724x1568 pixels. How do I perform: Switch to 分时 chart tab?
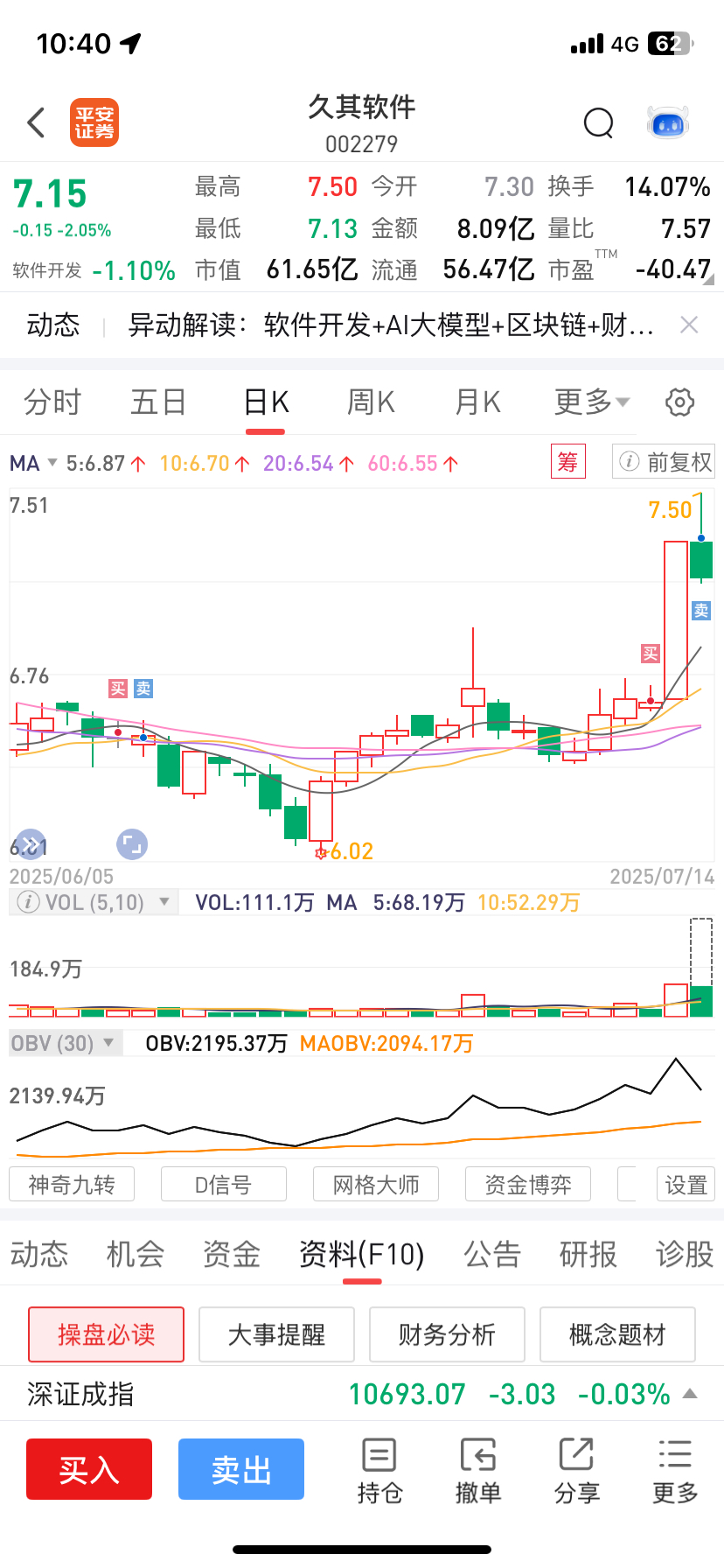(x=52, y=402)
